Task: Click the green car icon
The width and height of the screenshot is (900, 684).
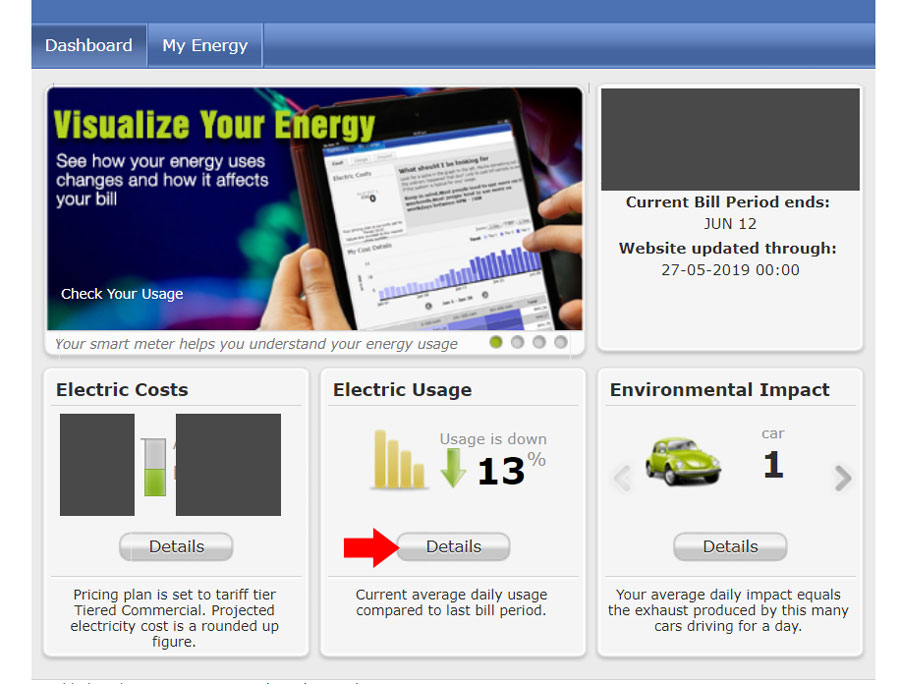Action: point(682,462)
